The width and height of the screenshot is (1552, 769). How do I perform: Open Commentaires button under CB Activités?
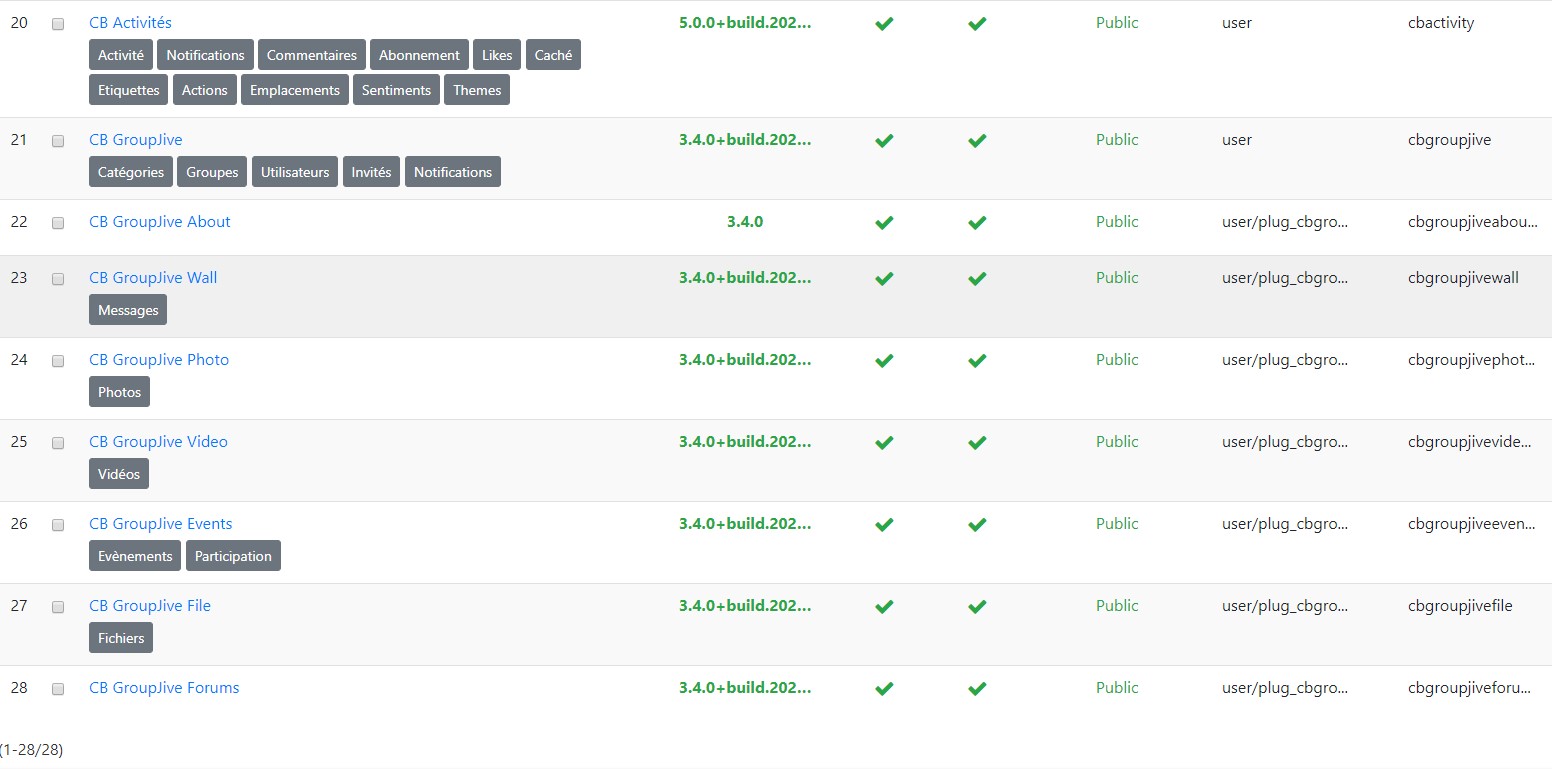(x=312, y=55)
